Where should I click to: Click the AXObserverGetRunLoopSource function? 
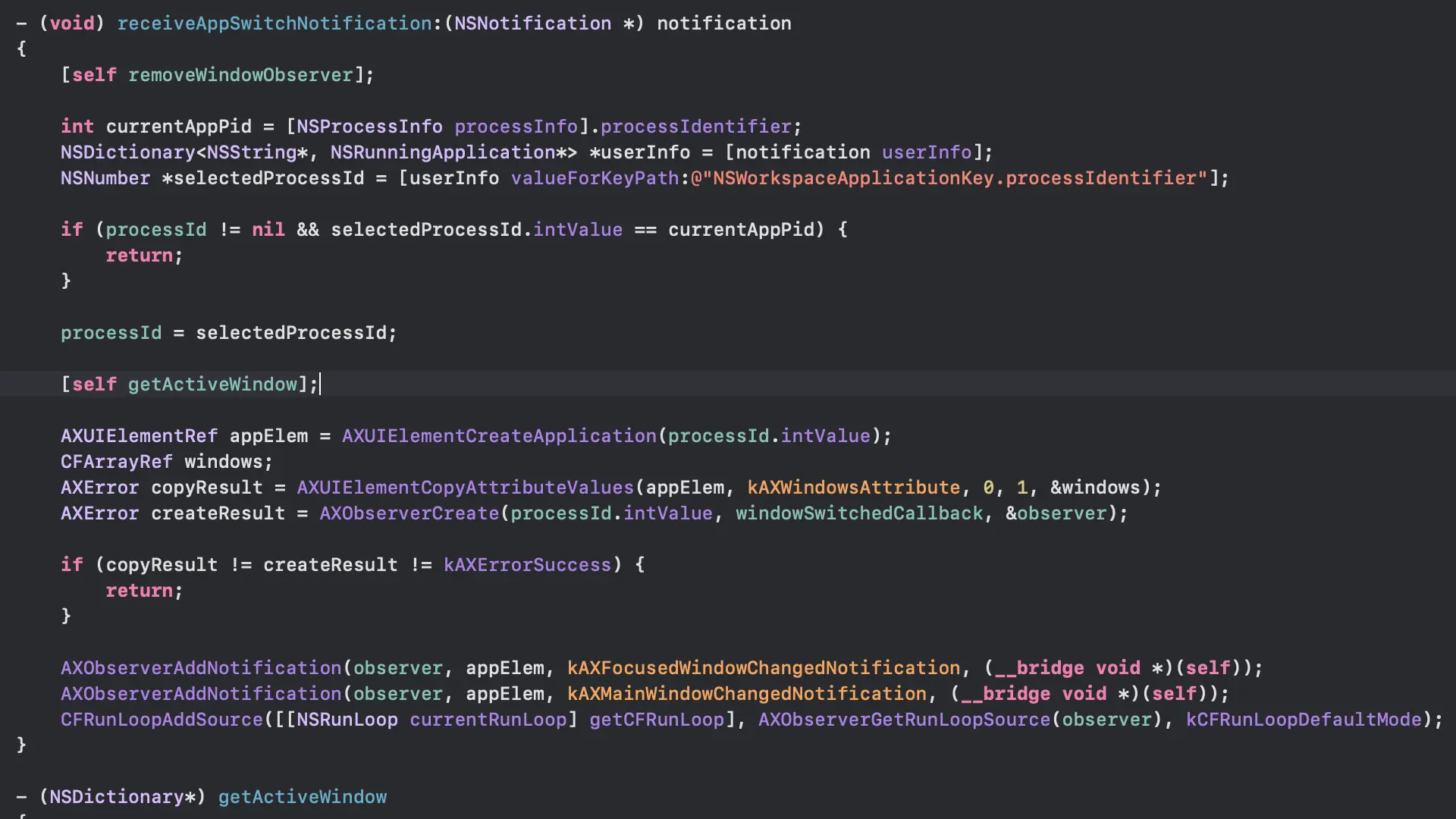(904, 720)
